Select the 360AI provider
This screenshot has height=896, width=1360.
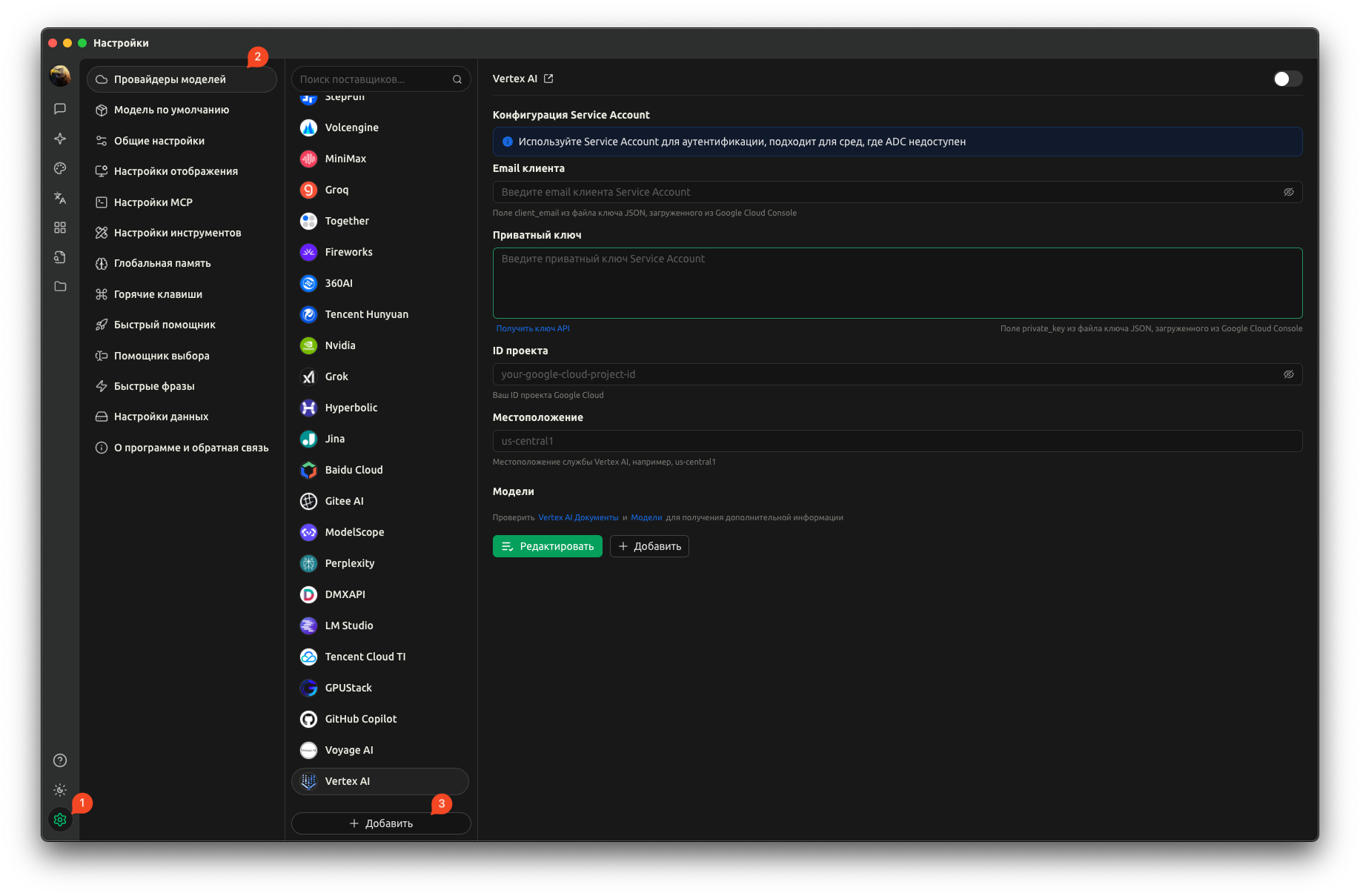pos(380,283)
